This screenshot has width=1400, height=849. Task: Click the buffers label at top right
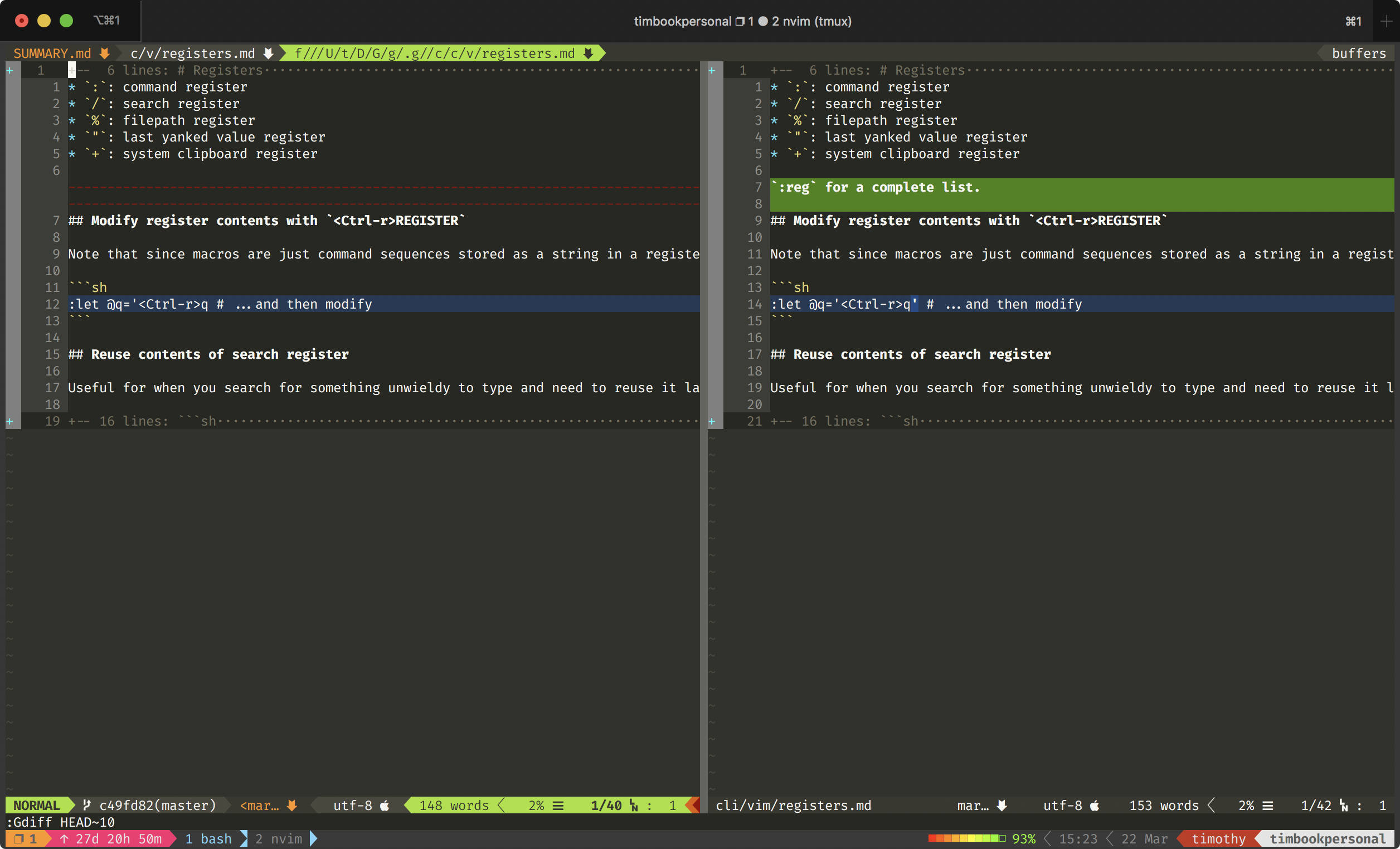tap(1359, 53)
